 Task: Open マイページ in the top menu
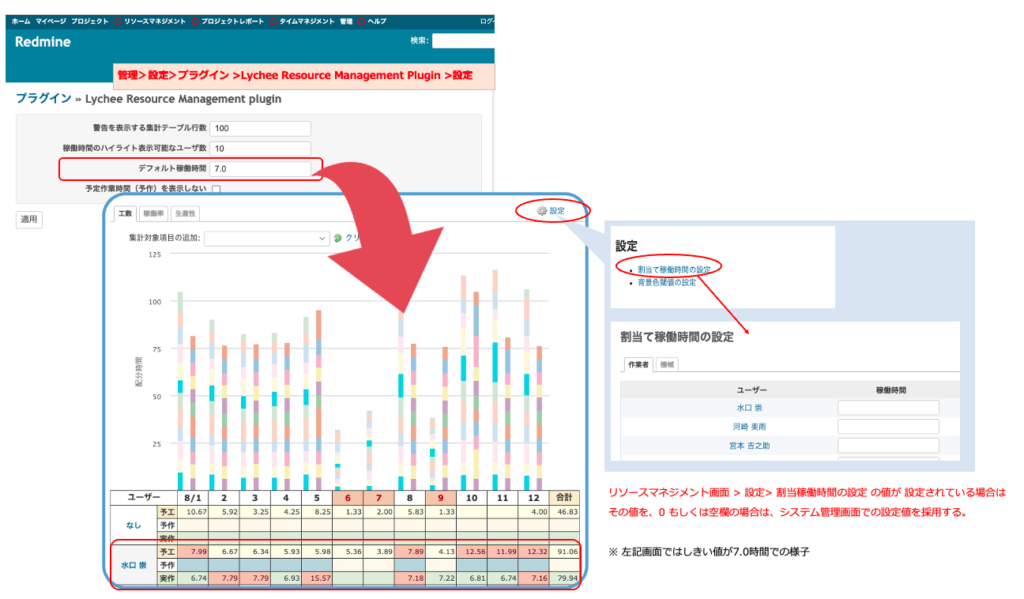pos(51,22)
